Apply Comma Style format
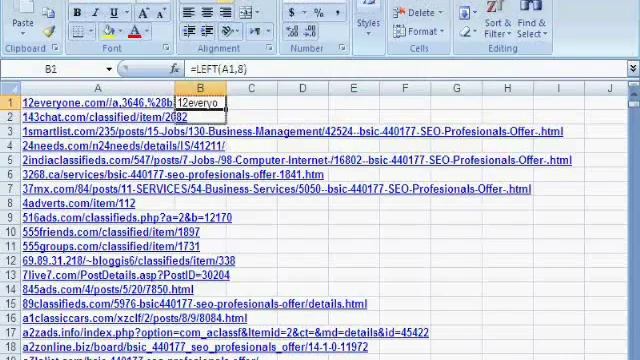This screenshot has width=640, height=360. click(338, 13)
